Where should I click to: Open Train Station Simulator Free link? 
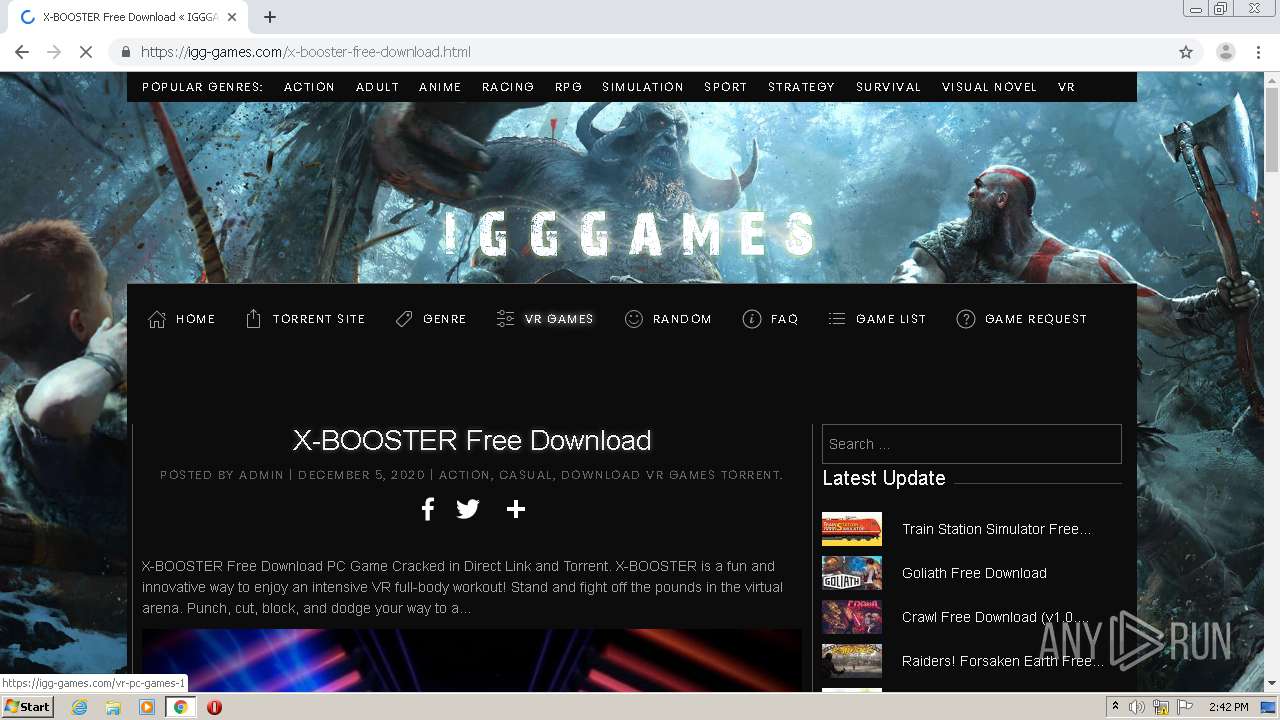pos(997,529)
